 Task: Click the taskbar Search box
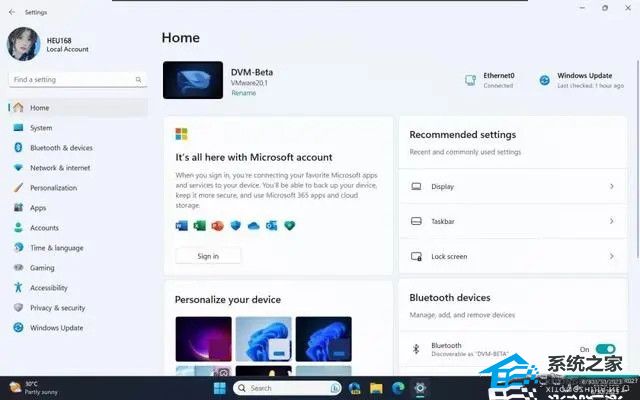[x=287, y=388]
